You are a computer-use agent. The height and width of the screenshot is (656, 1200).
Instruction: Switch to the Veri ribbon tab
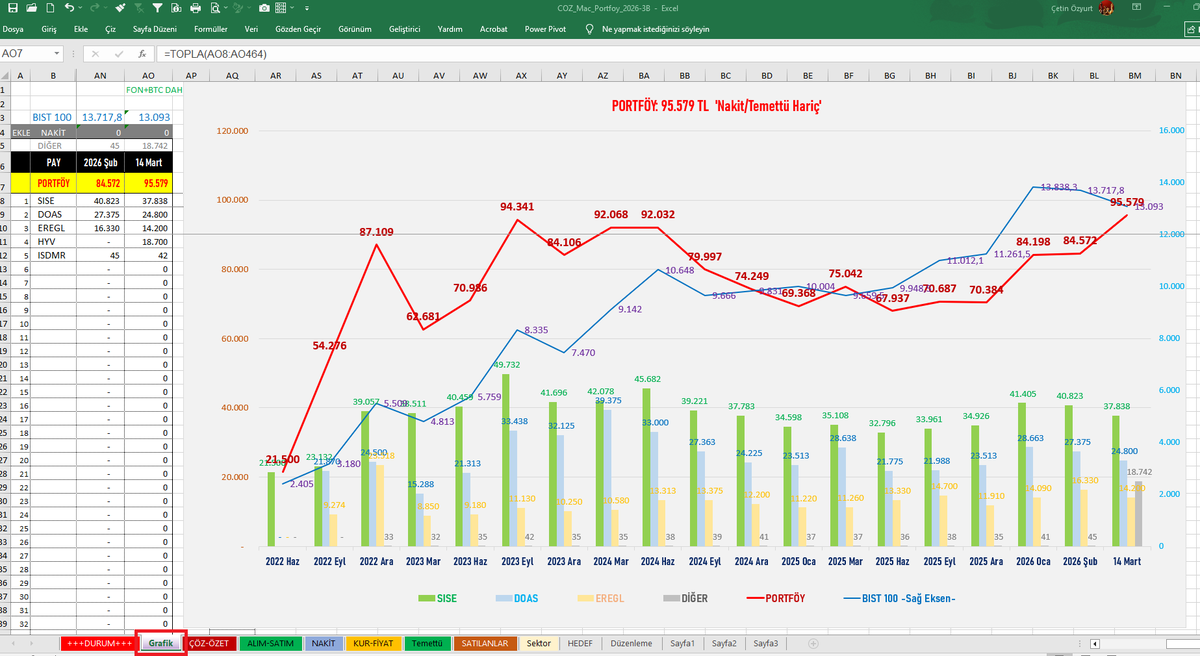coord(251,30)
